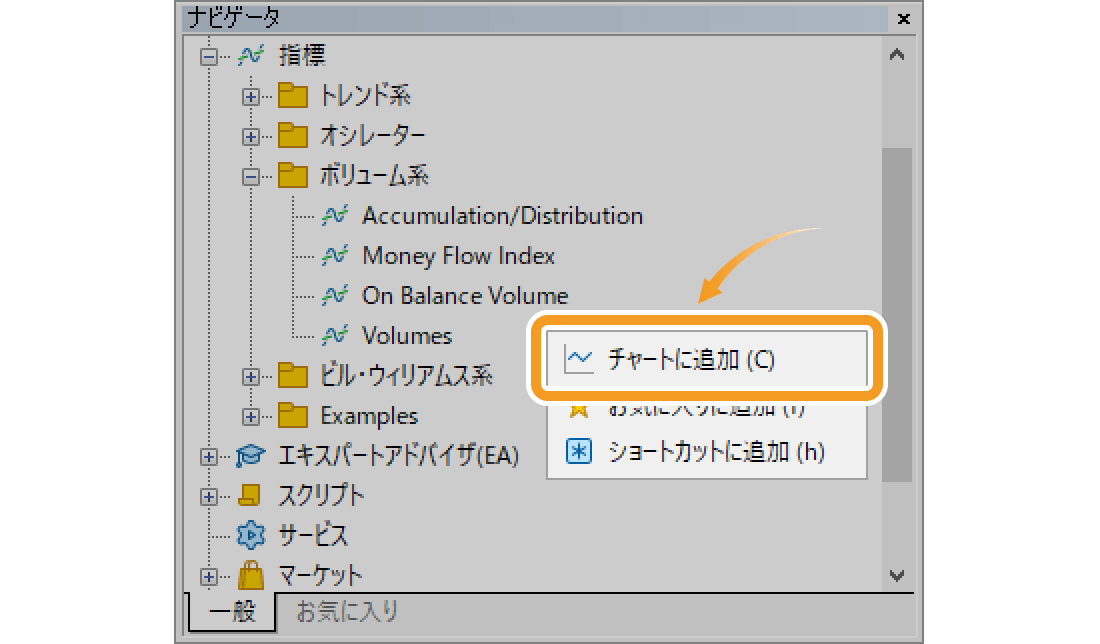Click the Money Flow Index indicator icon
Image resolution: width=1100 pixels, height=644 pixels.
tap(335, 255)
